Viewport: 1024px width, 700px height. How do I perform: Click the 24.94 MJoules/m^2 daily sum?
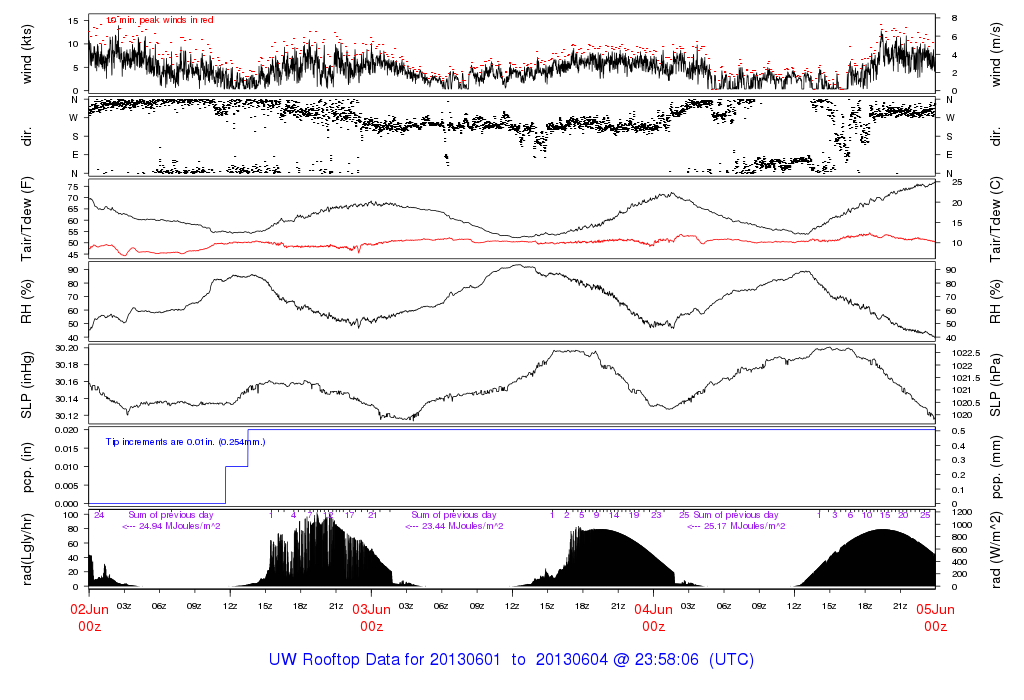[171, 526]
